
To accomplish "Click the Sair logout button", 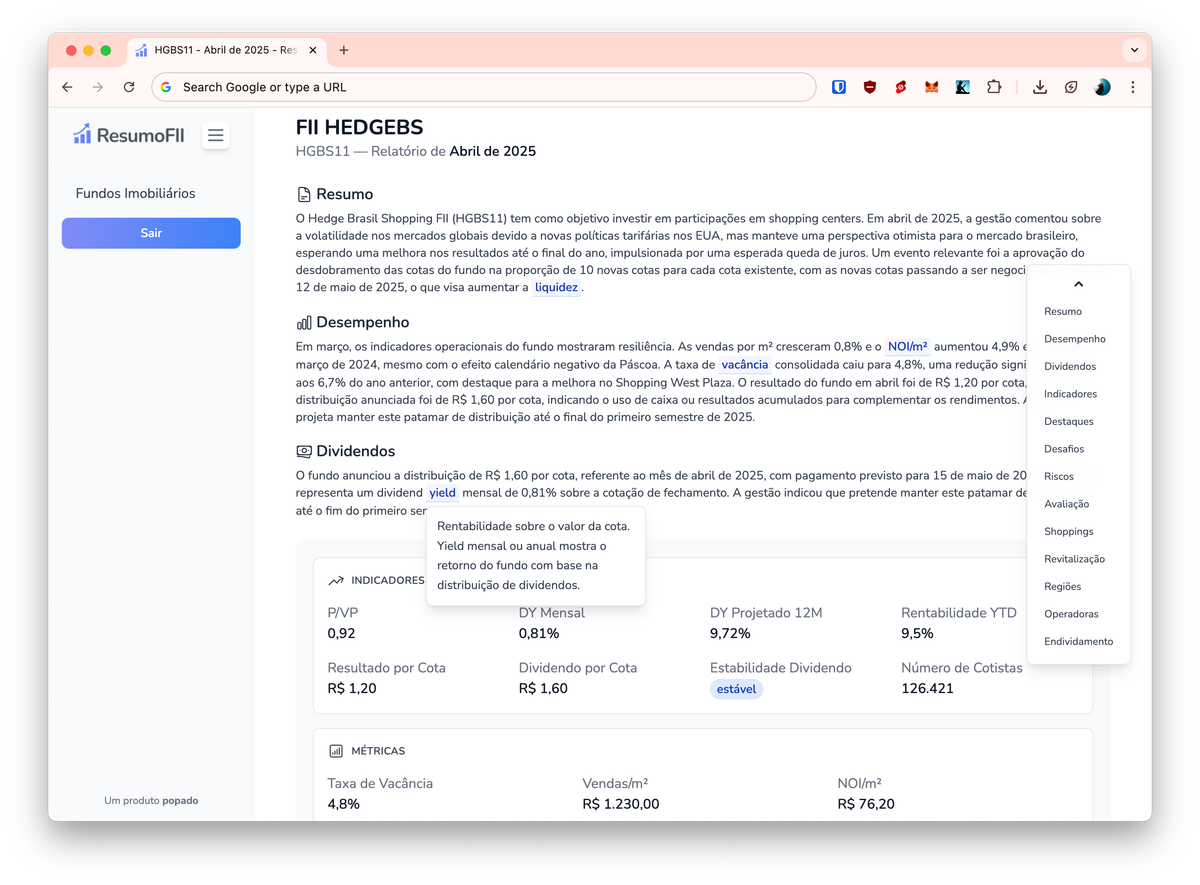I will click(x=151, y=233).
